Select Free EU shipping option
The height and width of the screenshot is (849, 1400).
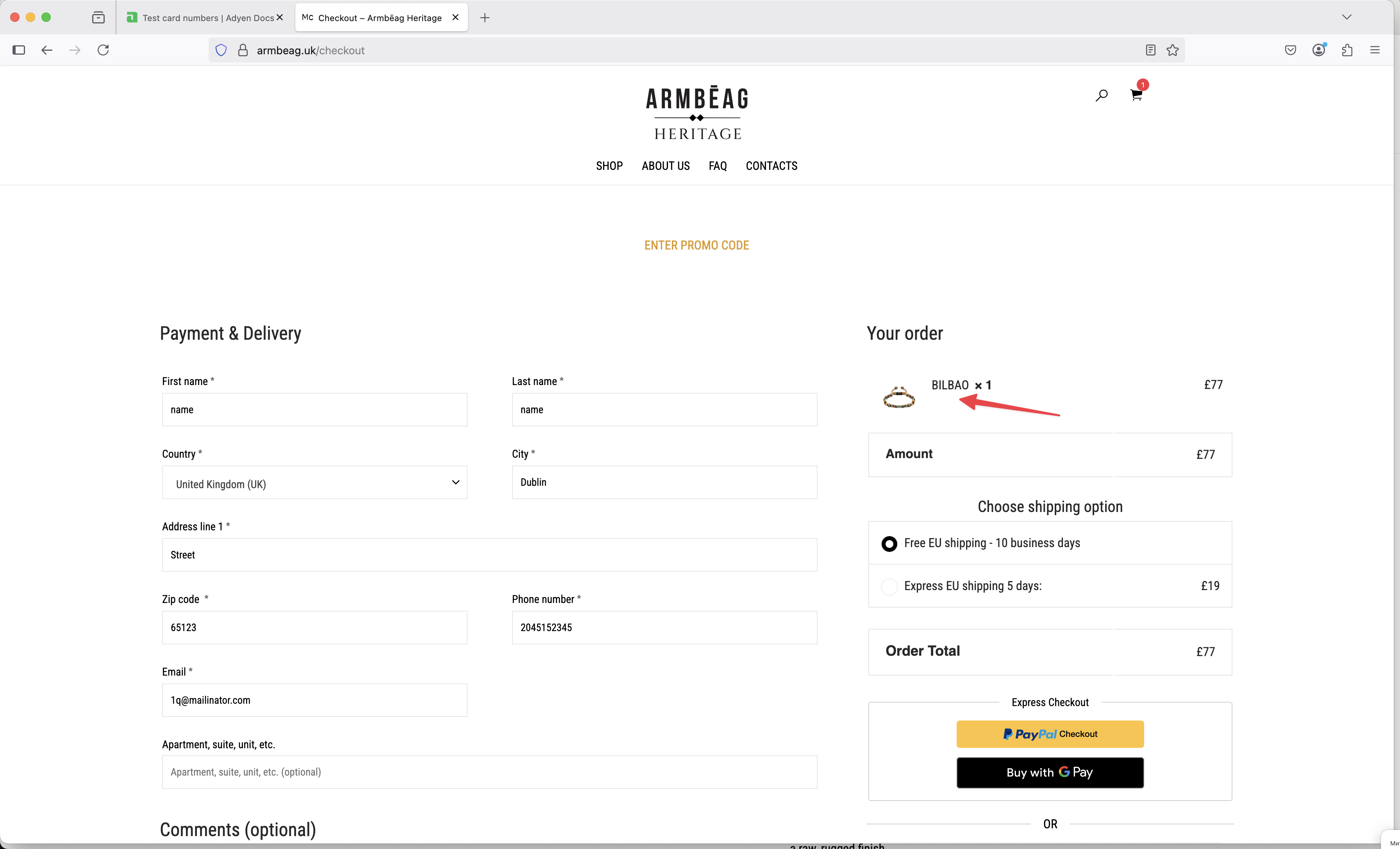click(889, 544)
